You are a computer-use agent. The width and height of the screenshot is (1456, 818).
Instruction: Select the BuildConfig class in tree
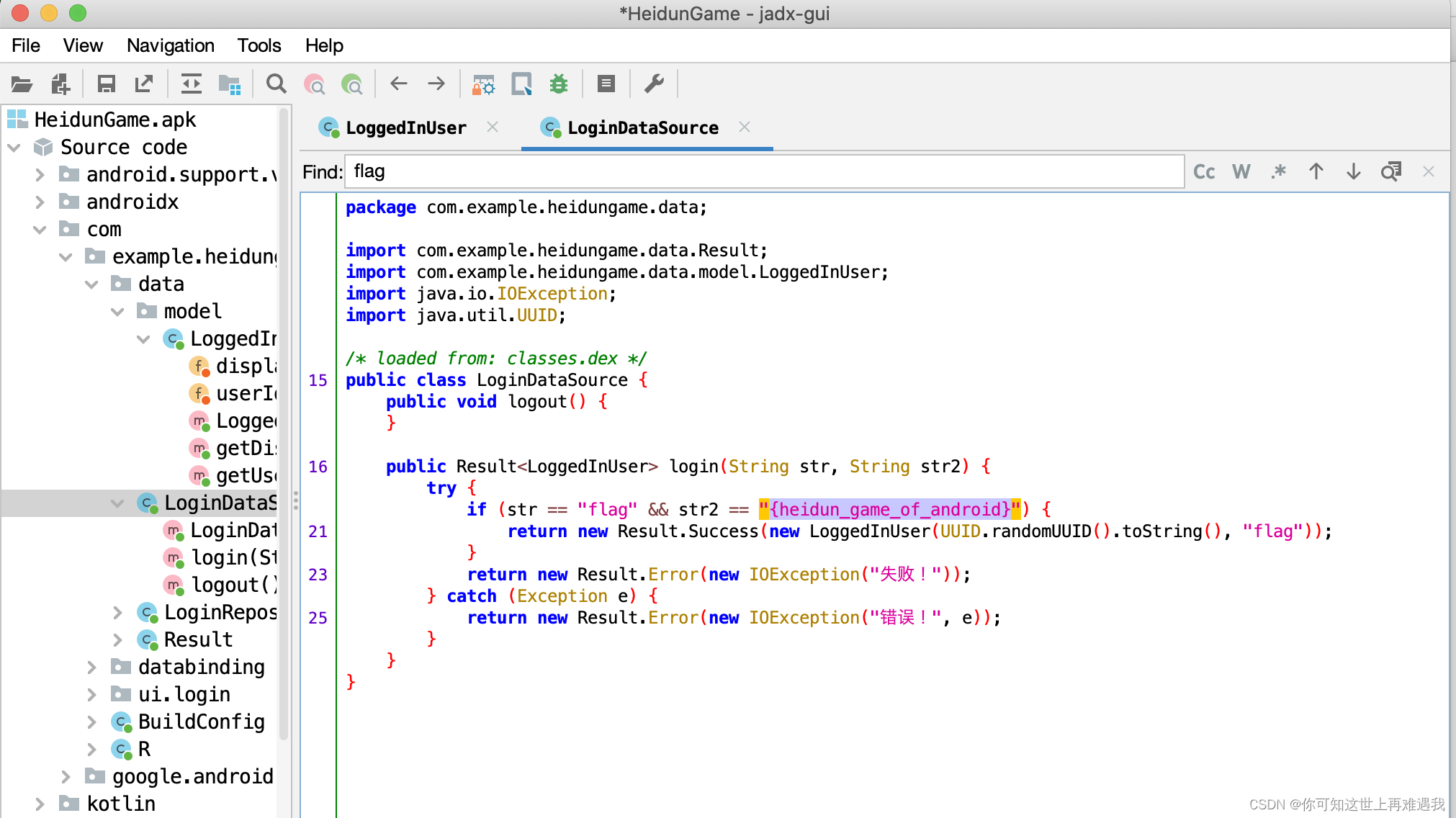pos(201,722)
